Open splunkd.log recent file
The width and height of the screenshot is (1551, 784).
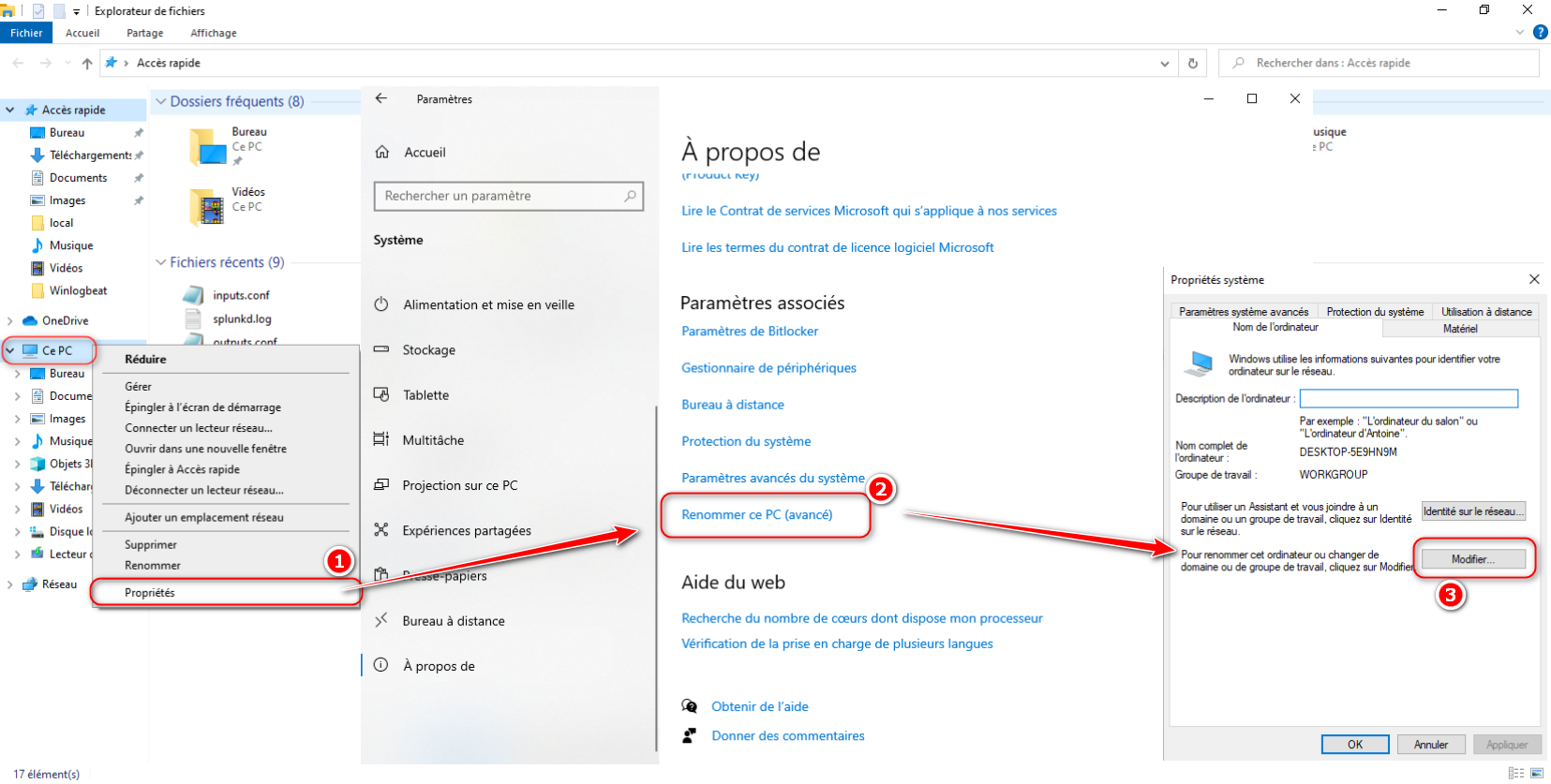242,319
